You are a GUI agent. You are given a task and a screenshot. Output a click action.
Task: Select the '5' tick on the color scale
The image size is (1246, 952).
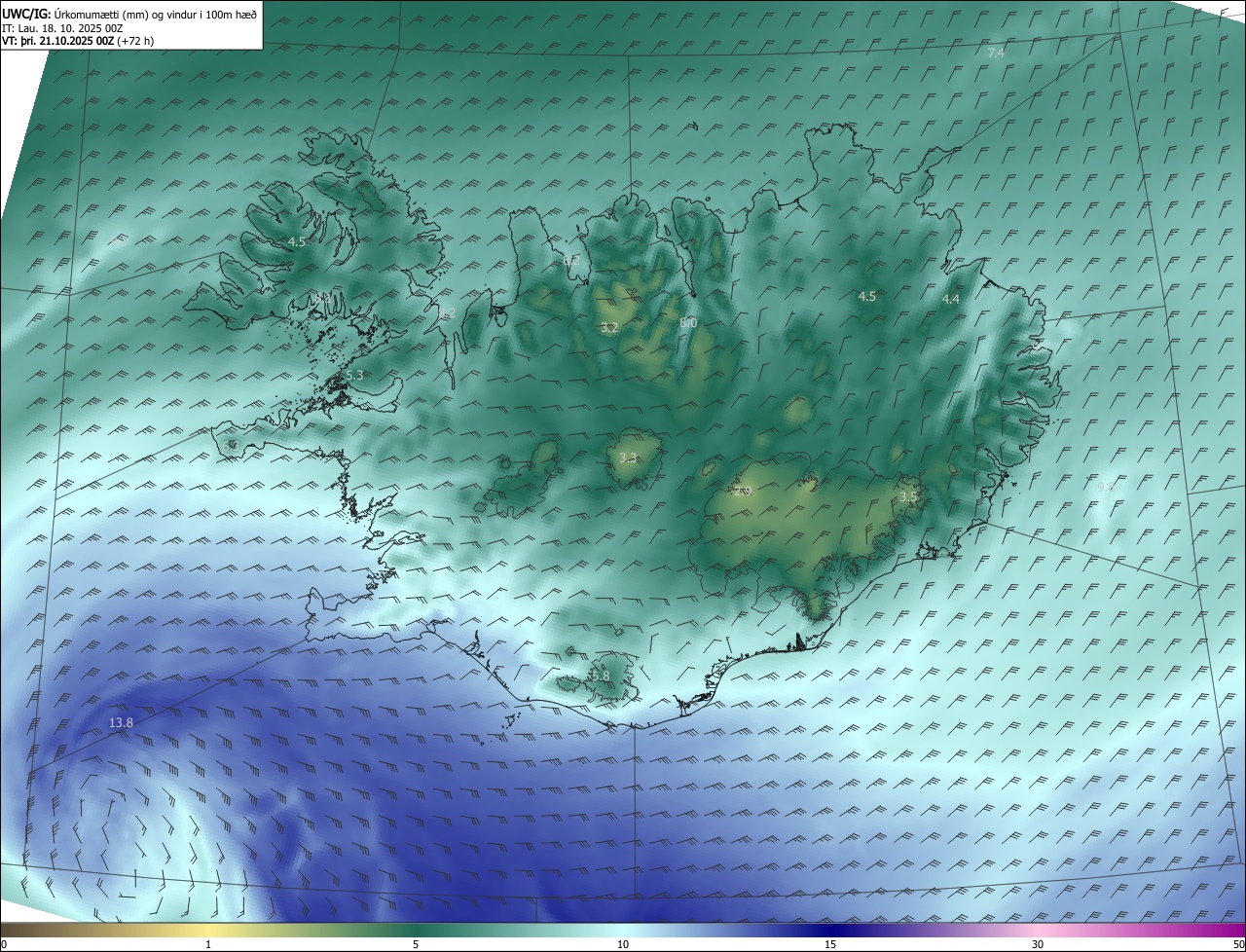click(416, 944)
